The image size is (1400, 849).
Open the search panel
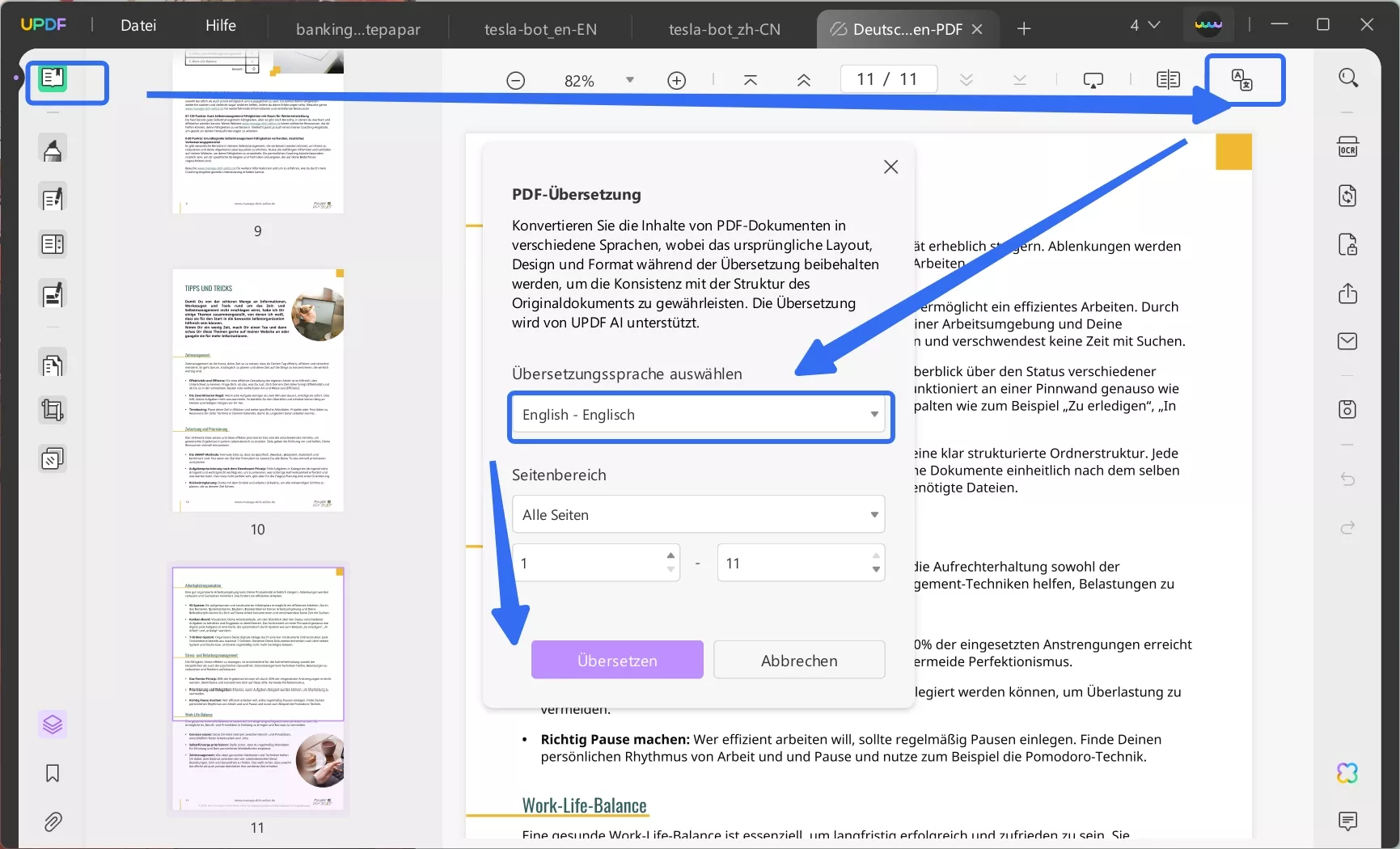tap(1347, 77)
